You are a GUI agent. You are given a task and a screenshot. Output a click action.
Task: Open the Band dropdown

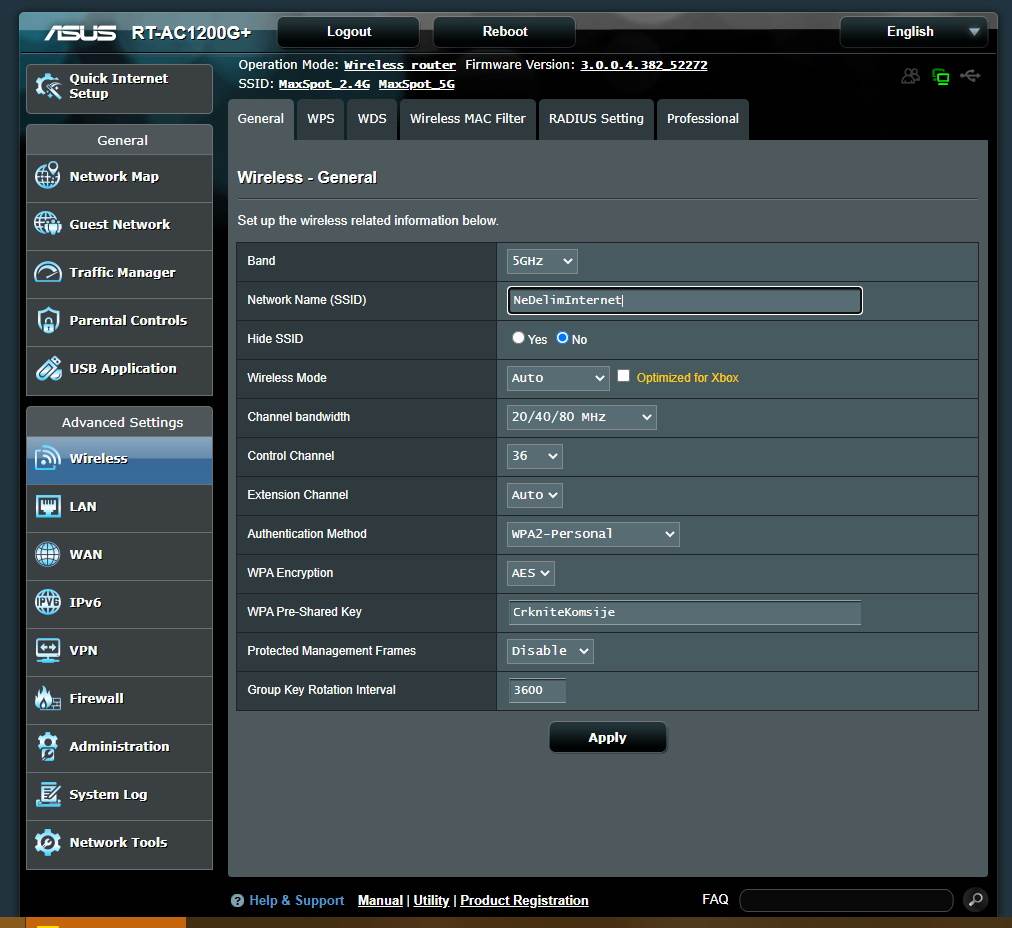tap(542, 261)
